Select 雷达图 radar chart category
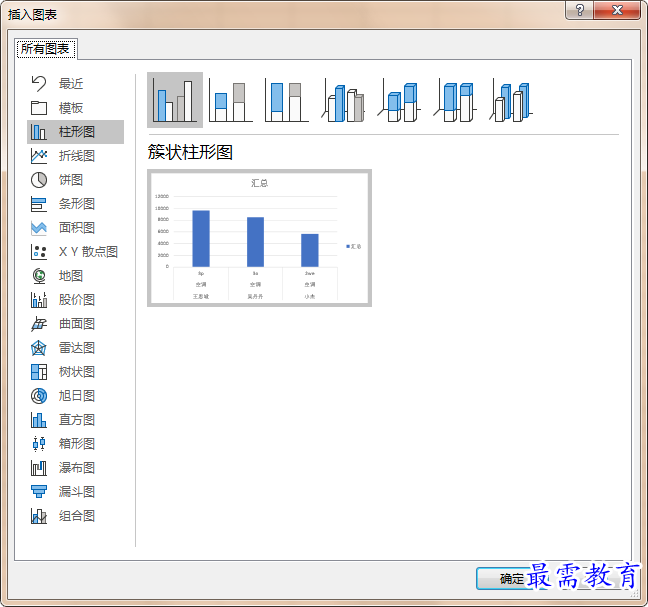The image size is (648, 607). tap(75, 348)
